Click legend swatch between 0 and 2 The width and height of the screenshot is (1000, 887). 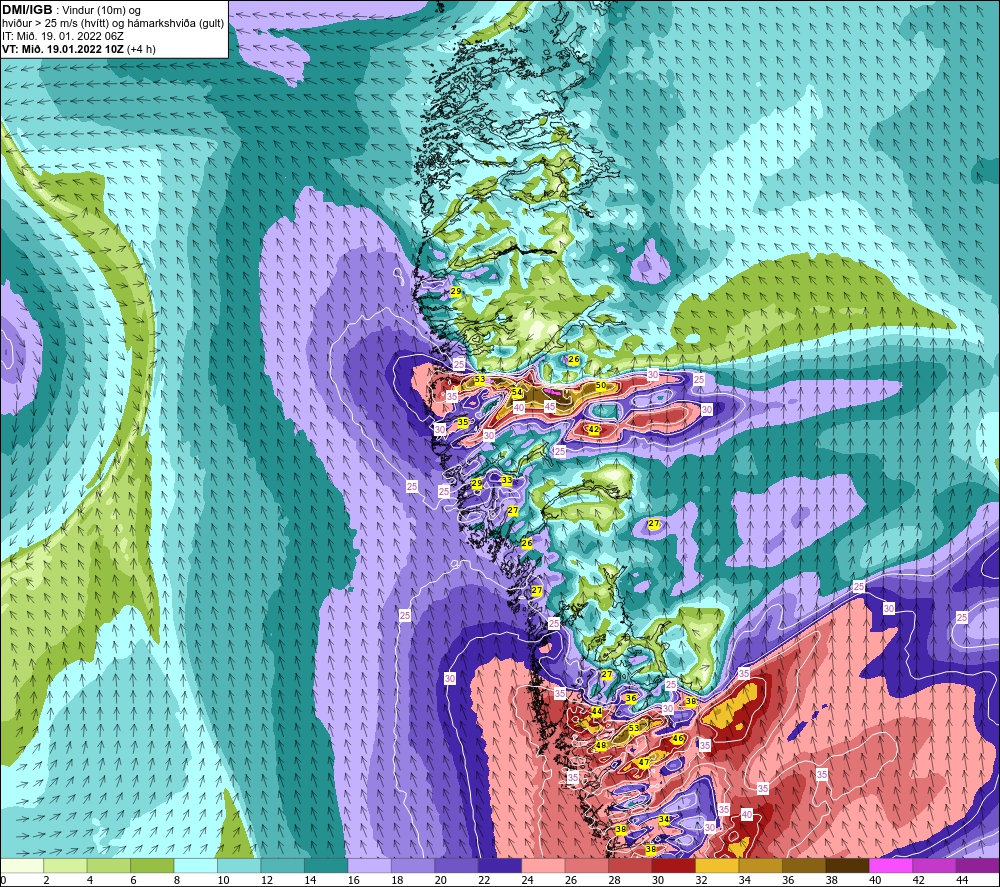pos(22,865)
